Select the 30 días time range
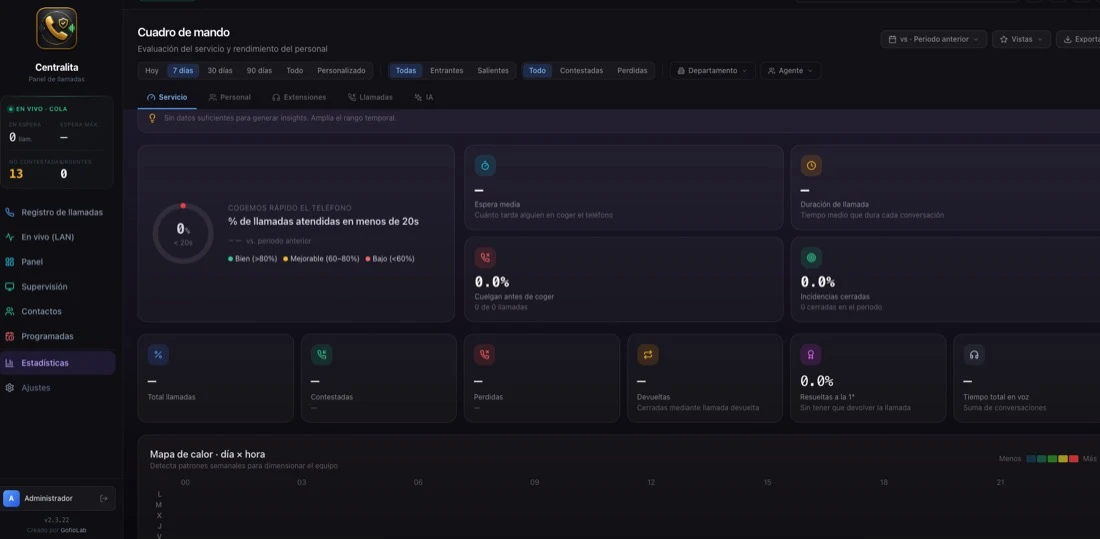 pyautogui.click(x=220, y=71)
